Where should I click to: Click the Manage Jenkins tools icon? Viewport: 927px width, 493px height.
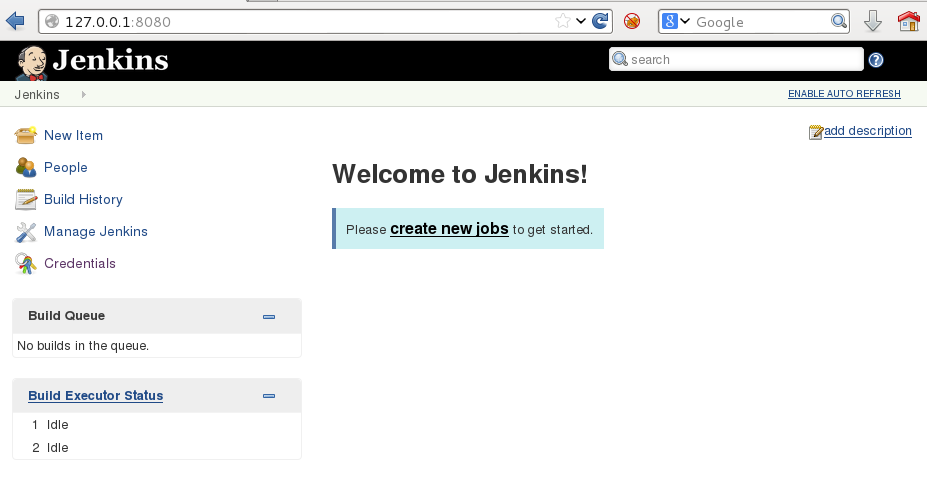pos(25,232)
